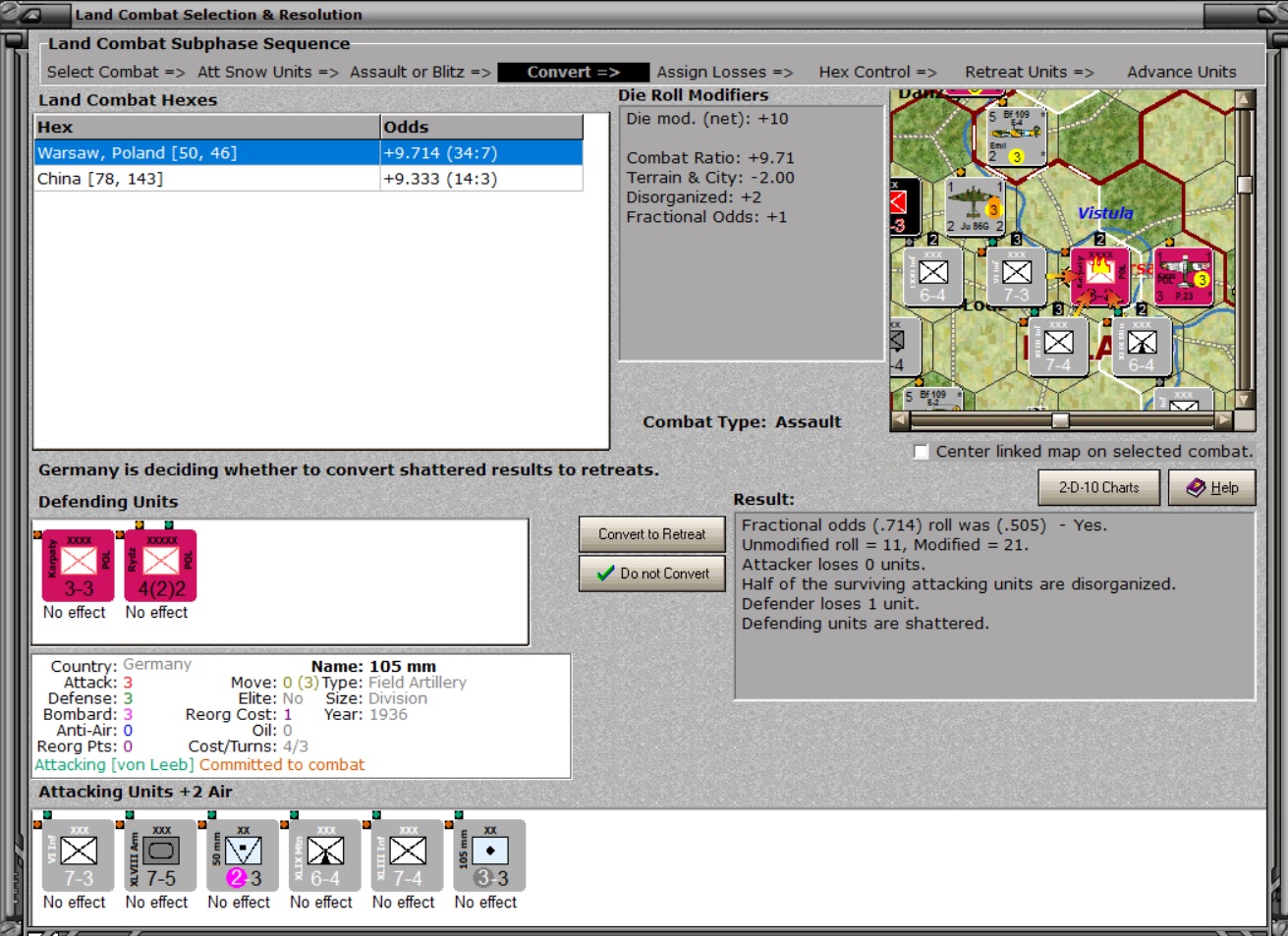The height and width of the screenshot is (936, 1288).
Task: Click the XIII Inf 7-4 corps on map
Action: click(1058, 347)
